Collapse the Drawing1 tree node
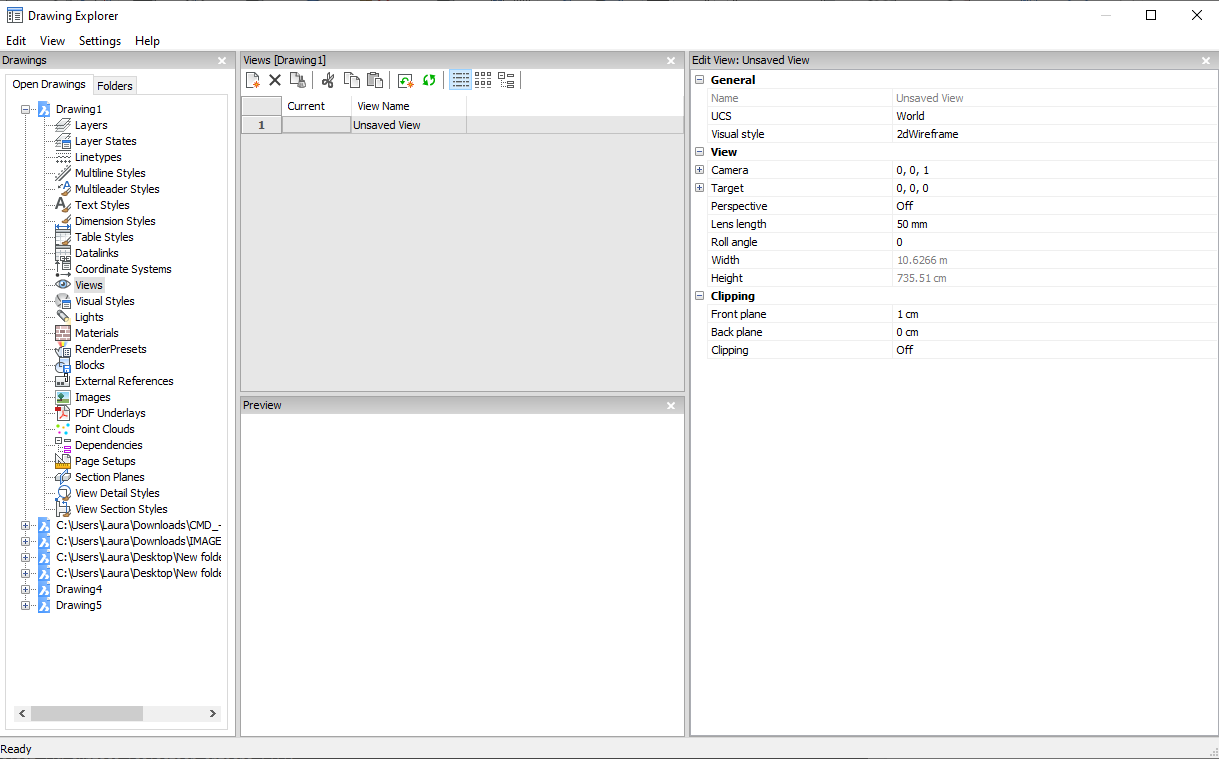Viewport: 1219px width, 759px height. [25, 109]
